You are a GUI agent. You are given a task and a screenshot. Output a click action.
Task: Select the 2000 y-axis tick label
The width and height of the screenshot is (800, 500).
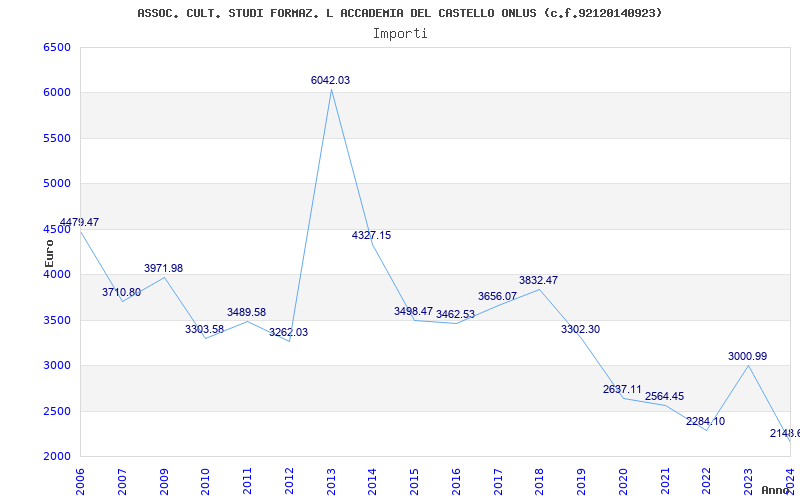[57, 456]
